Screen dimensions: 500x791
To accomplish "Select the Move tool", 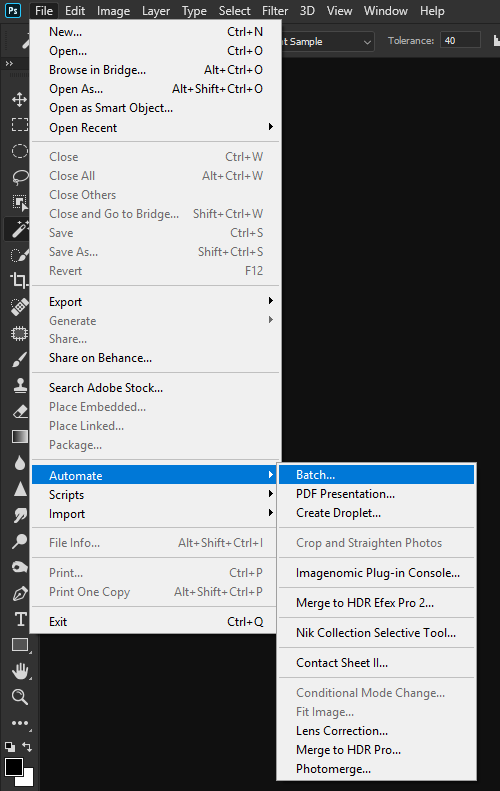I will (x=20, y=99).
